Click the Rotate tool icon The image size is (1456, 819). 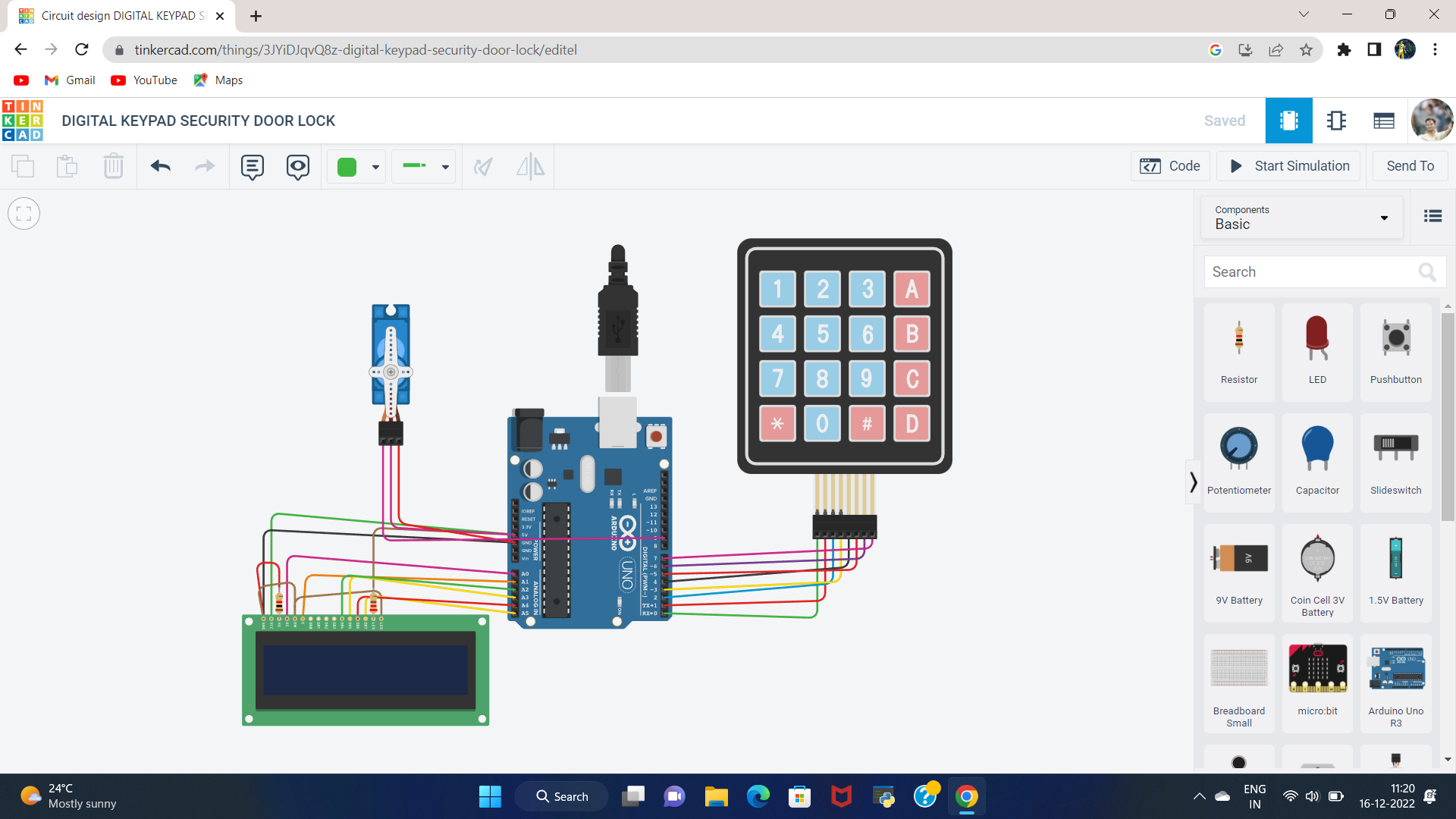click(x=483, y=166)
